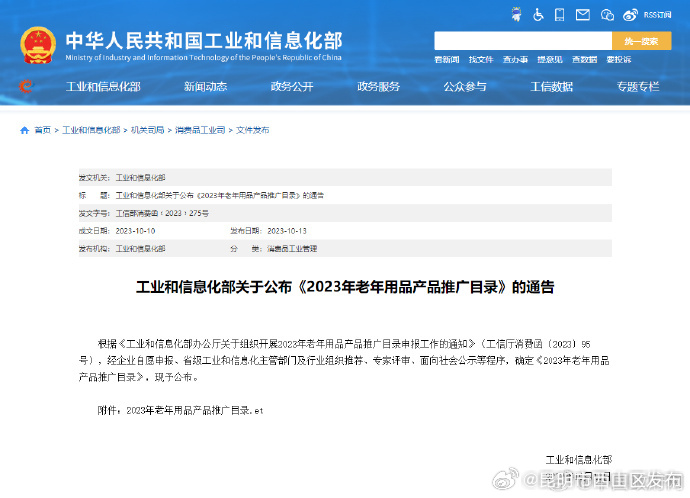Click the robot assistant icon in header
Image resolution: width=690 pixels, height=498 pixels.
517,15
